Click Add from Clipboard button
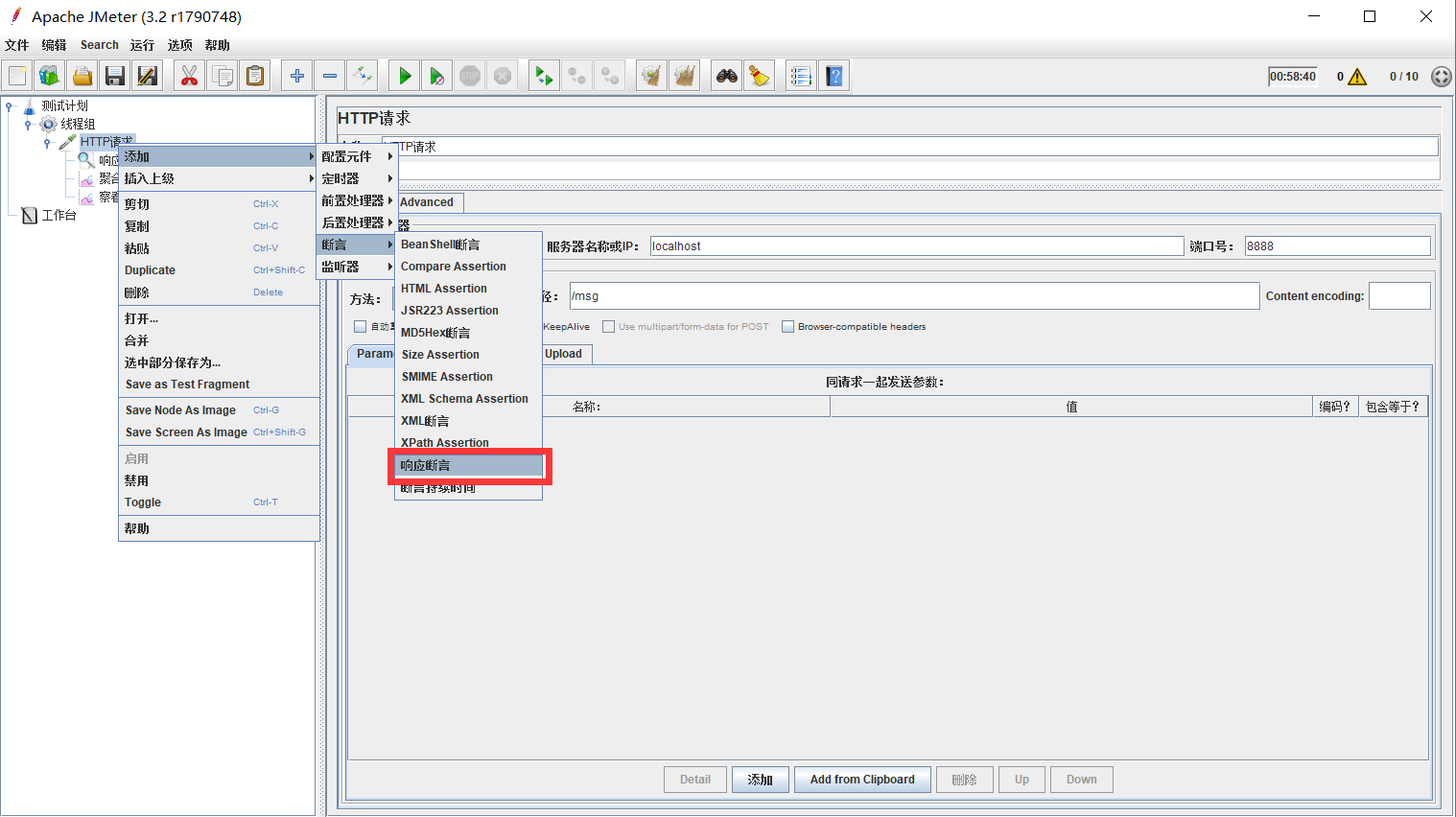Viewport: 1456px width, 817px height. pos(862,780)
